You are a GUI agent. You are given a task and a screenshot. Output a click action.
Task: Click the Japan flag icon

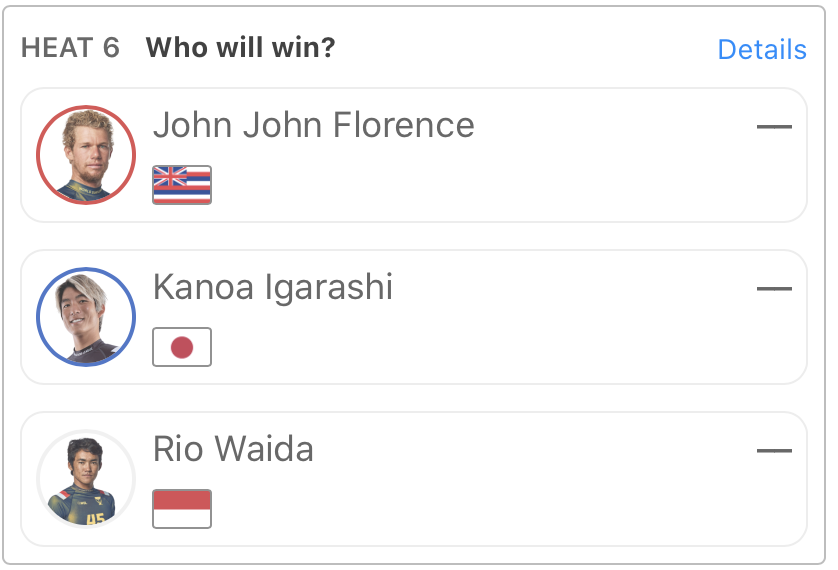pos(182,347)
